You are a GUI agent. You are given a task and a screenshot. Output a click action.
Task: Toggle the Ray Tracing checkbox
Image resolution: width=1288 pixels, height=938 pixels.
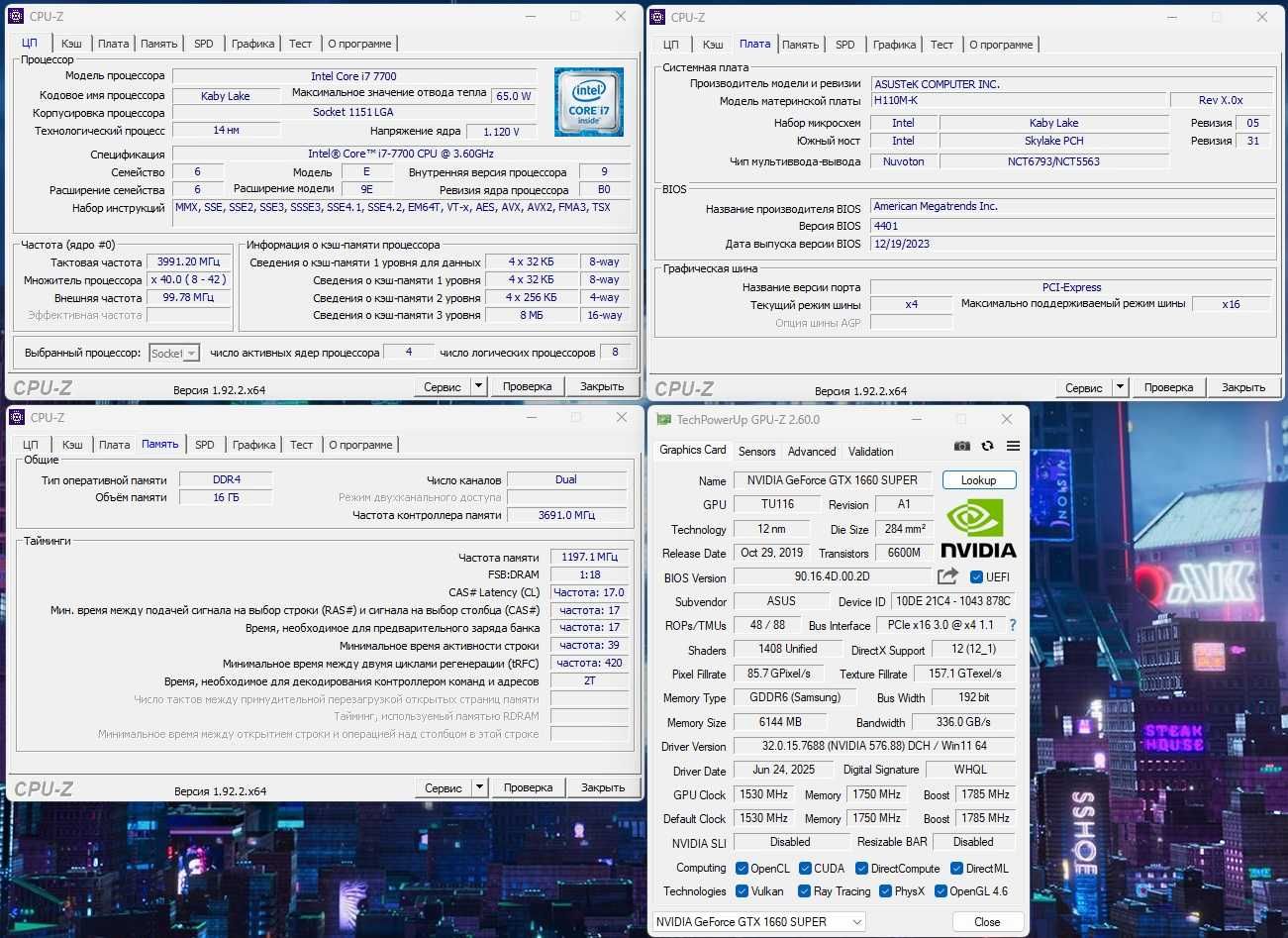[x=805, y=891]
